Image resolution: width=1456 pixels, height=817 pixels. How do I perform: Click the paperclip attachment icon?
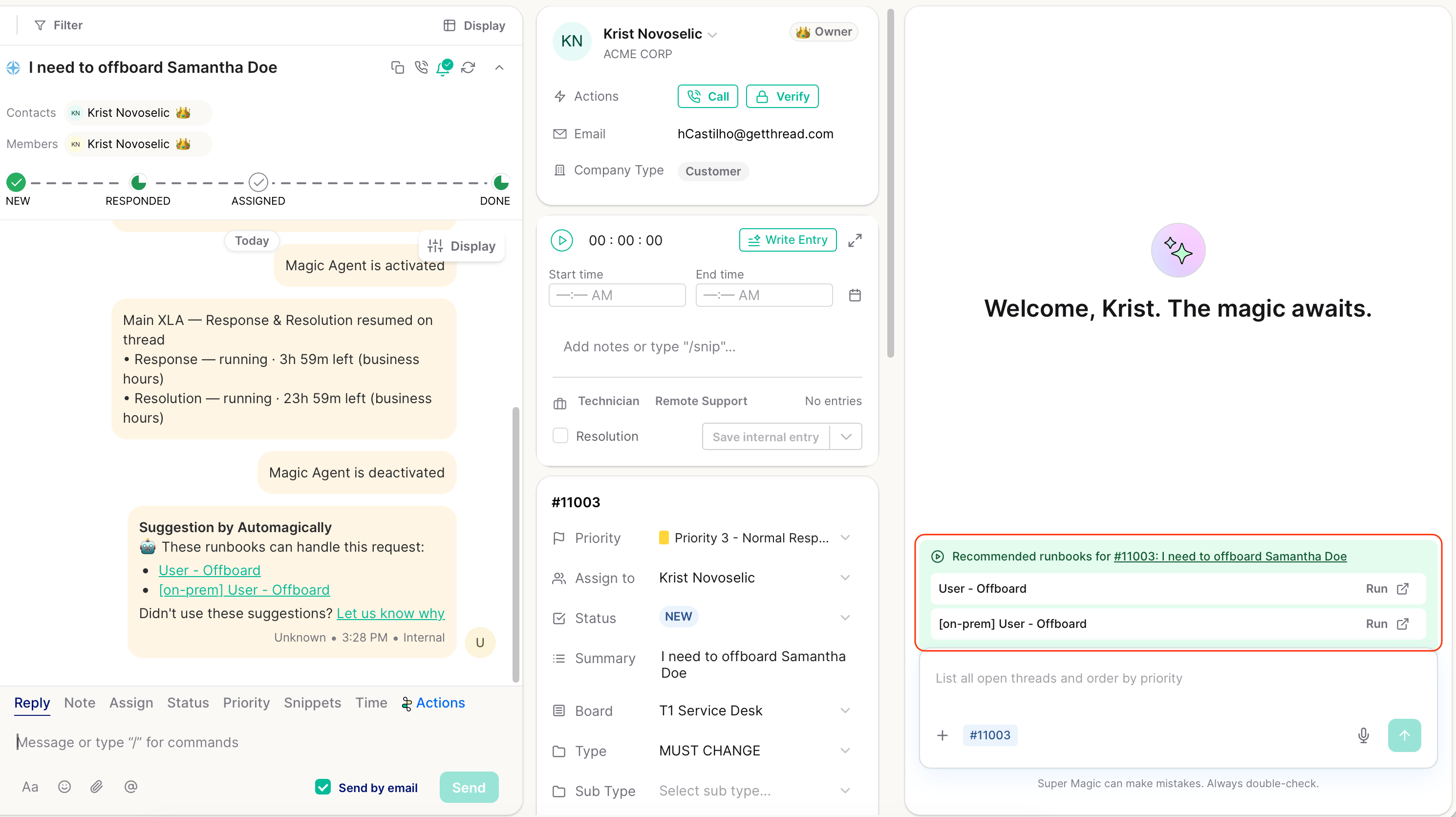[97, 787]
